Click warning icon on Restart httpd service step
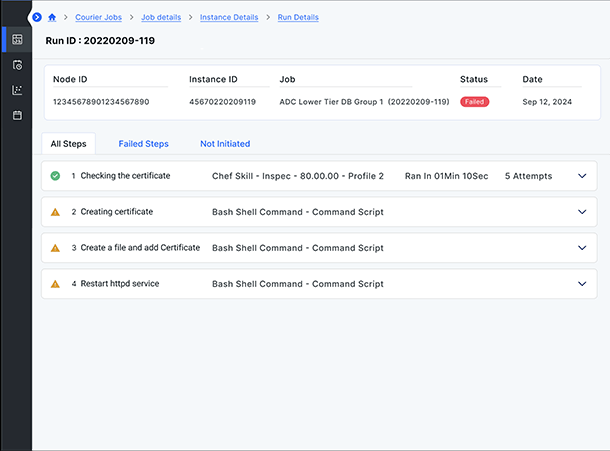This screenshot has width=610, height=451. (56, 284)
